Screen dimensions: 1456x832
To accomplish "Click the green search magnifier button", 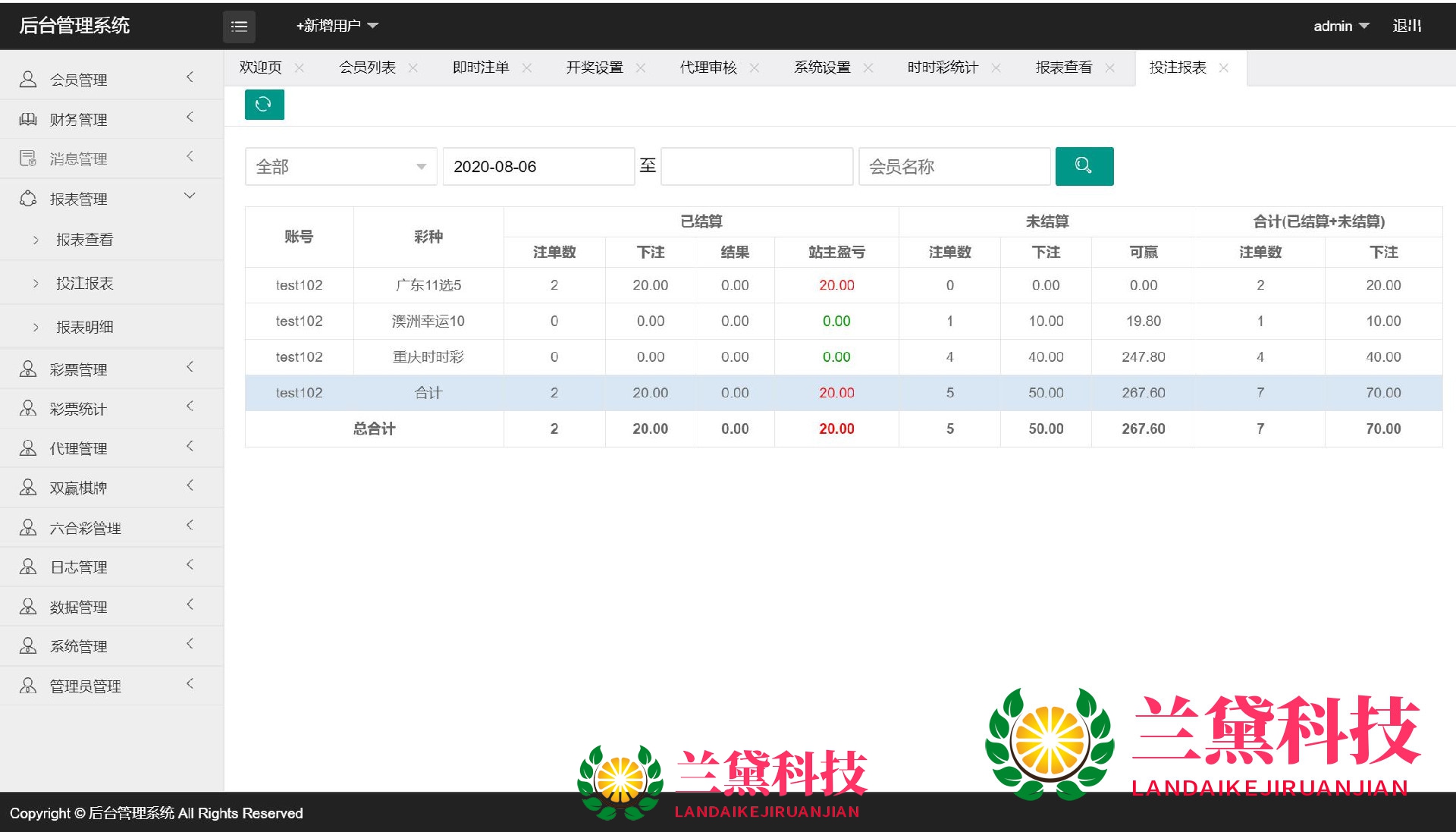I will [1084, 166].
